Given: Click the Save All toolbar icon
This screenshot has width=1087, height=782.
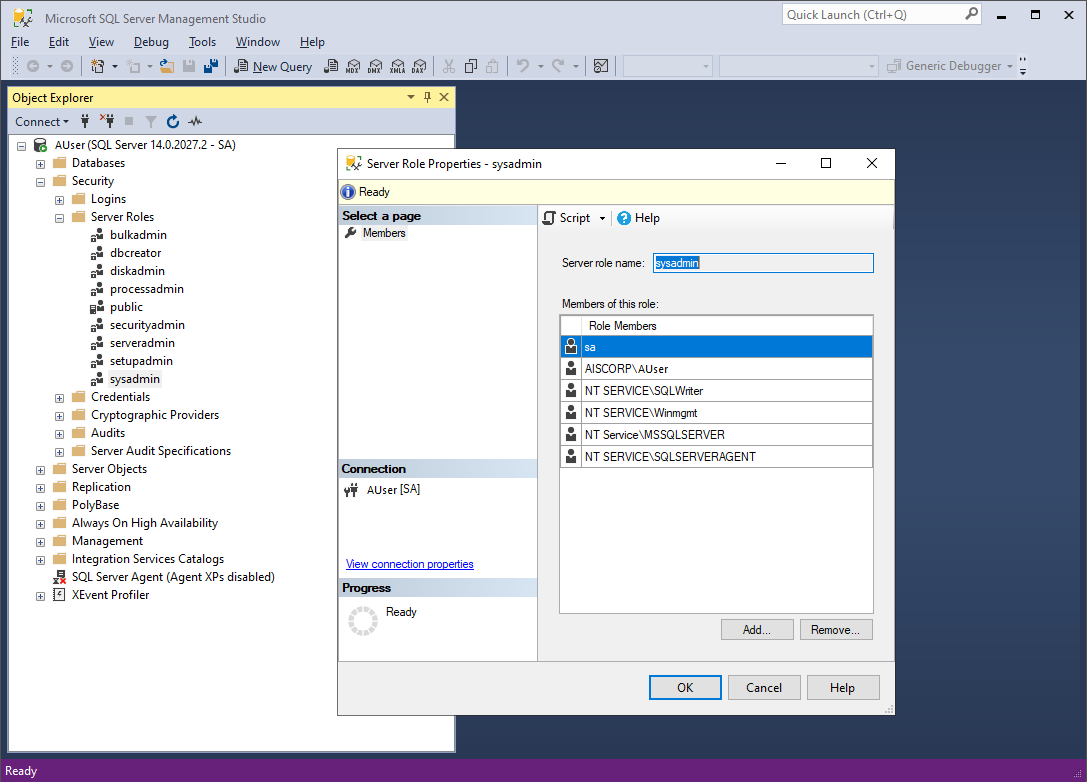Looking at the screenshot, I should (211, 66).
